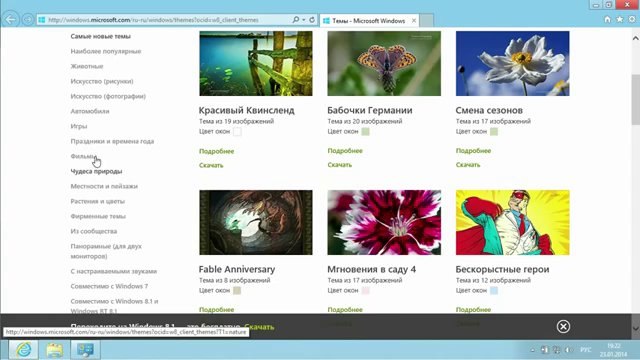Click 'Скачать' under Смена сезонов
Screen dimensions: 640x360
pos(468,165)
